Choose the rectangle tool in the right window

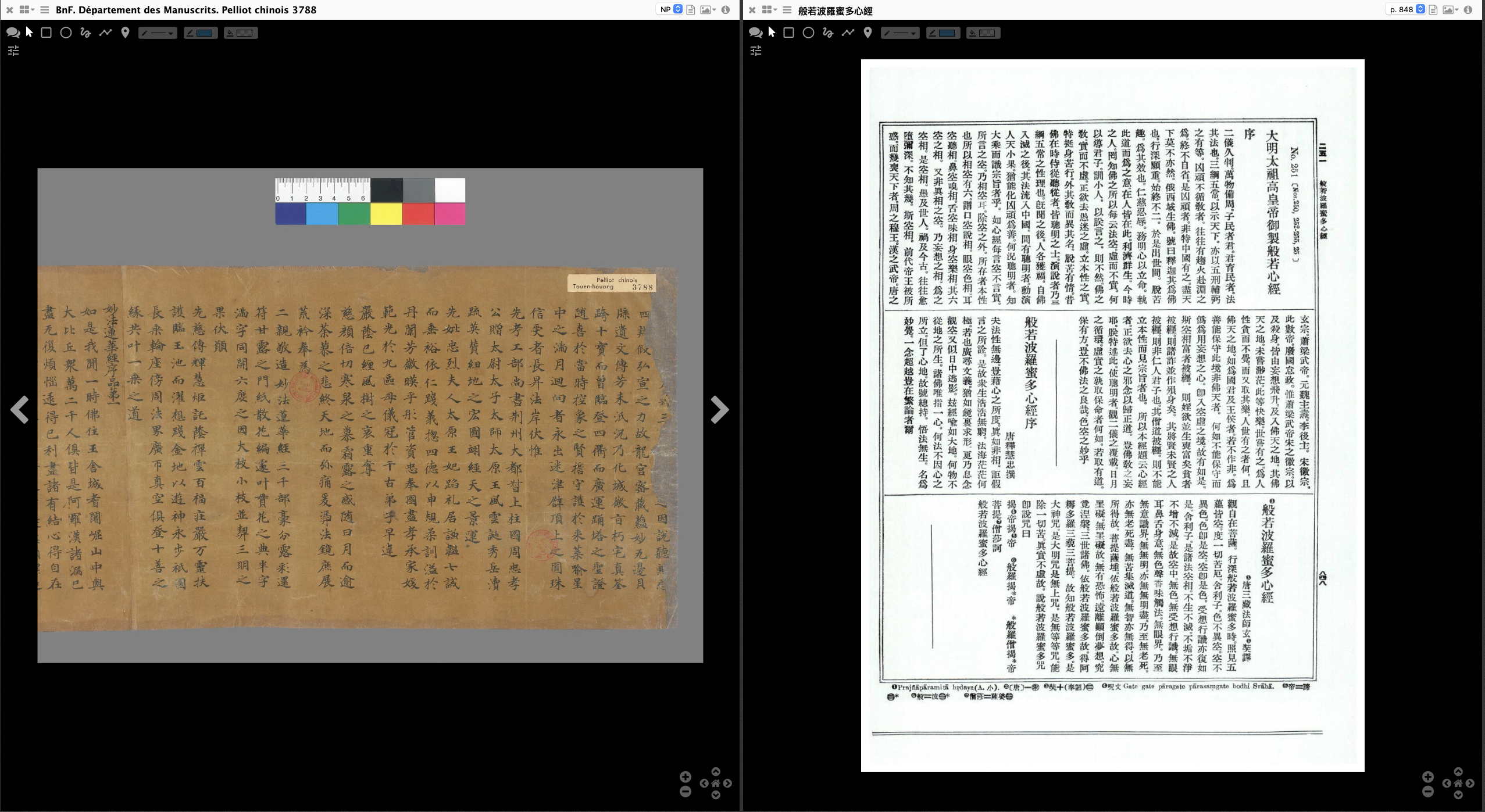pyautogui.click(x=789, y=33)
